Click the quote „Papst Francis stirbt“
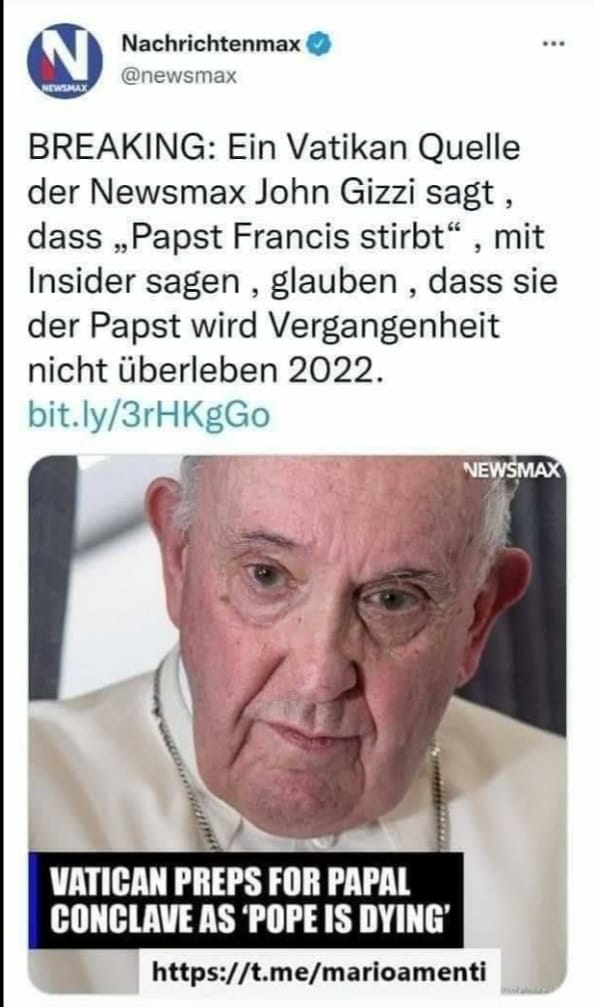The width and height of the screenshot is (594, 1007). pyautogui.click(x=287, y=237)
